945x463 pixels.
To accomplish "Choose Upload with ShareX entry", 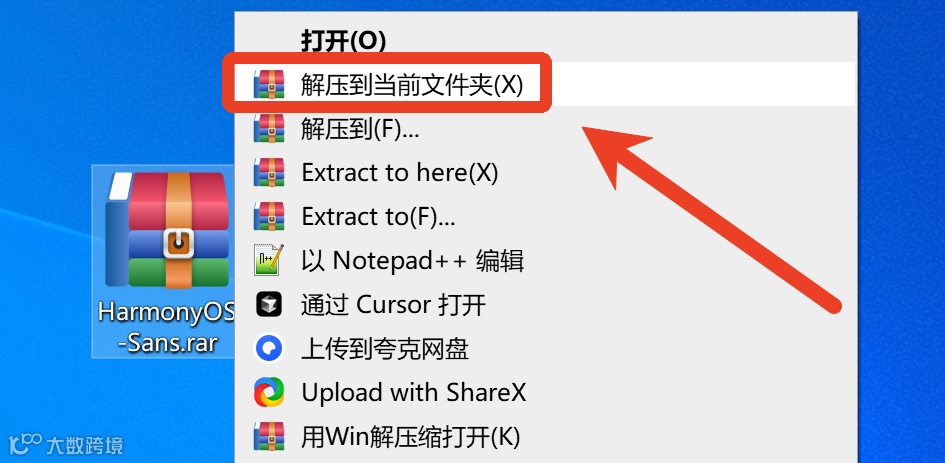I will click(x=545, y=392).
